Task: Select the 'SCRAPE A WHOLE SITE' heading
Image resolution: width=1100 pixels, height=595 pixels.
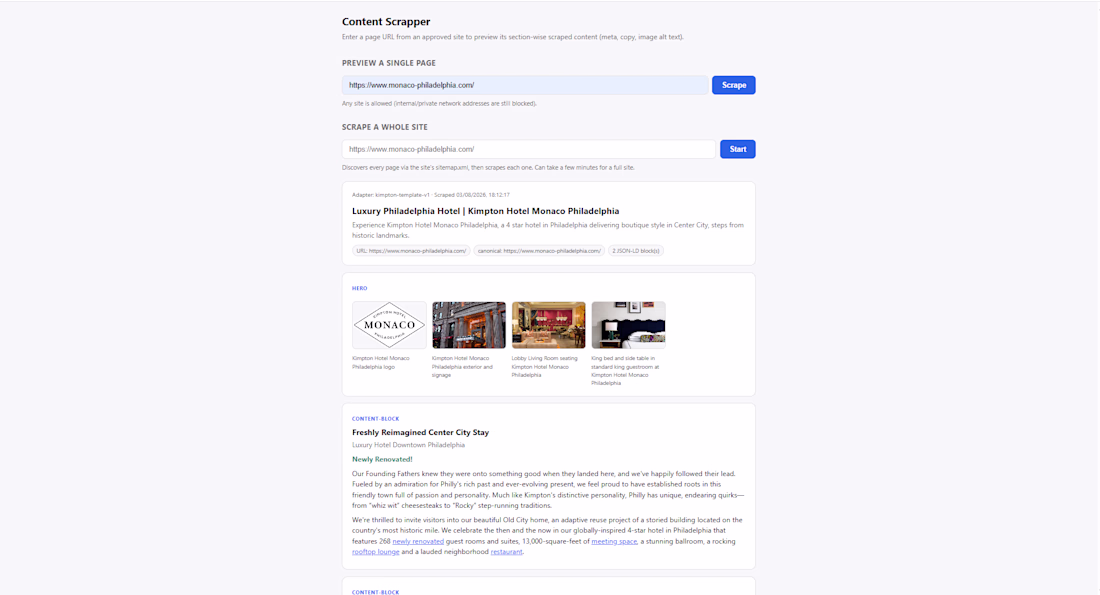Action: (384, 127)
